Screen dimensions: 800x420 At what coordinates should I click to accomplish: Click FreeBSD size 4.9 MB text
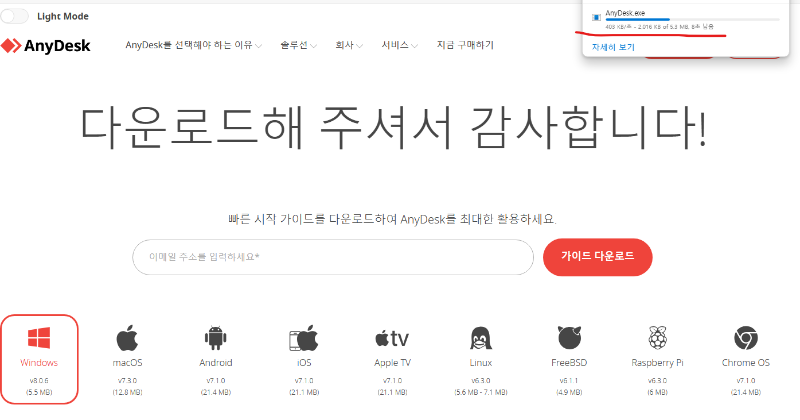point(569,392)
